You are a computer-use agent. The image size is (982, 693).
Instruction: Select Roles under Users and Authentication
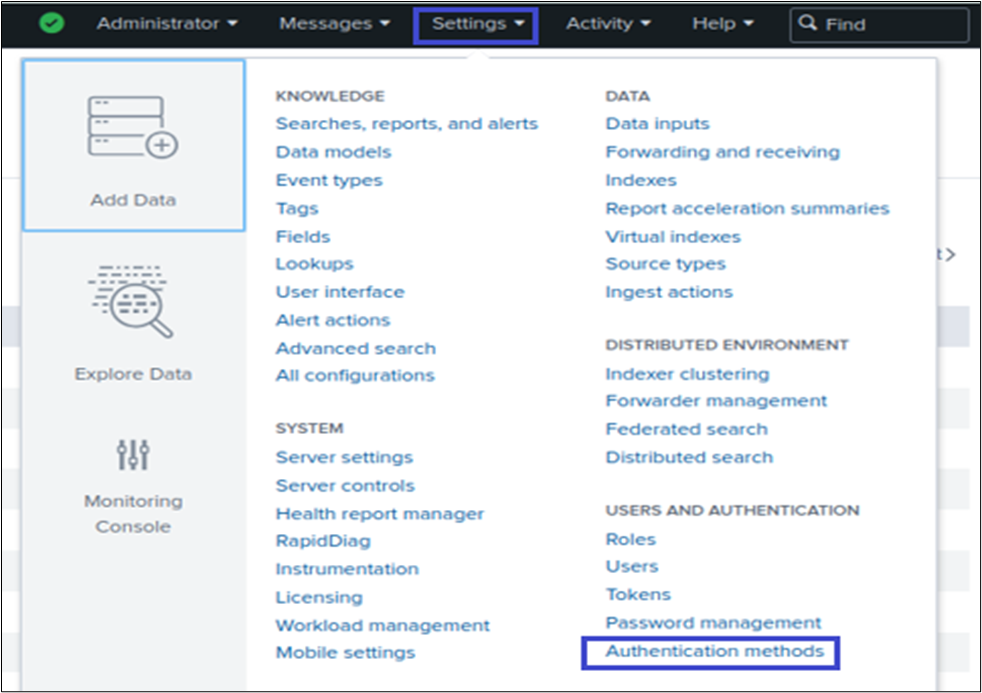tap(630, 539)
